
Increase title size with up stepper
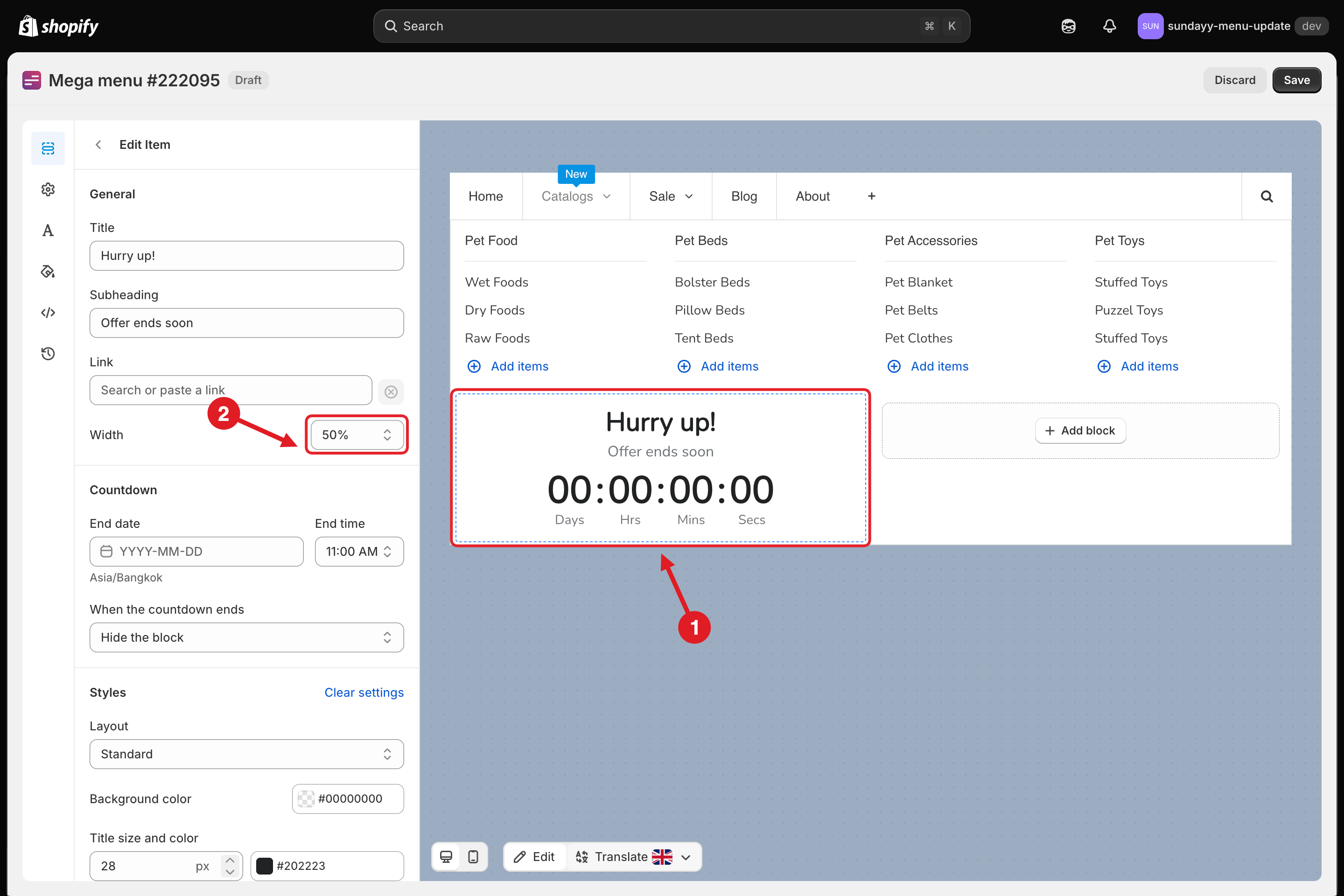pos(230,860)
